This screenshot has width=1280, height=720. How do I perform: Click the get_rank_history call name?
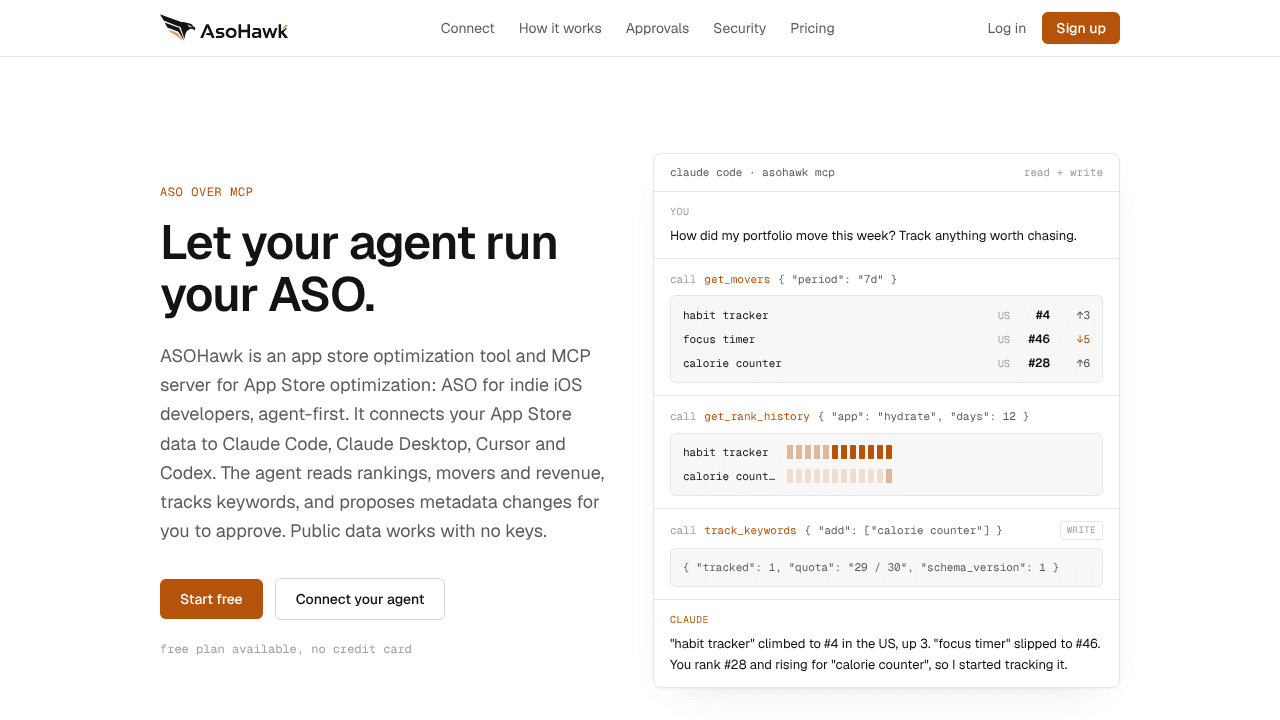point(757,416)
